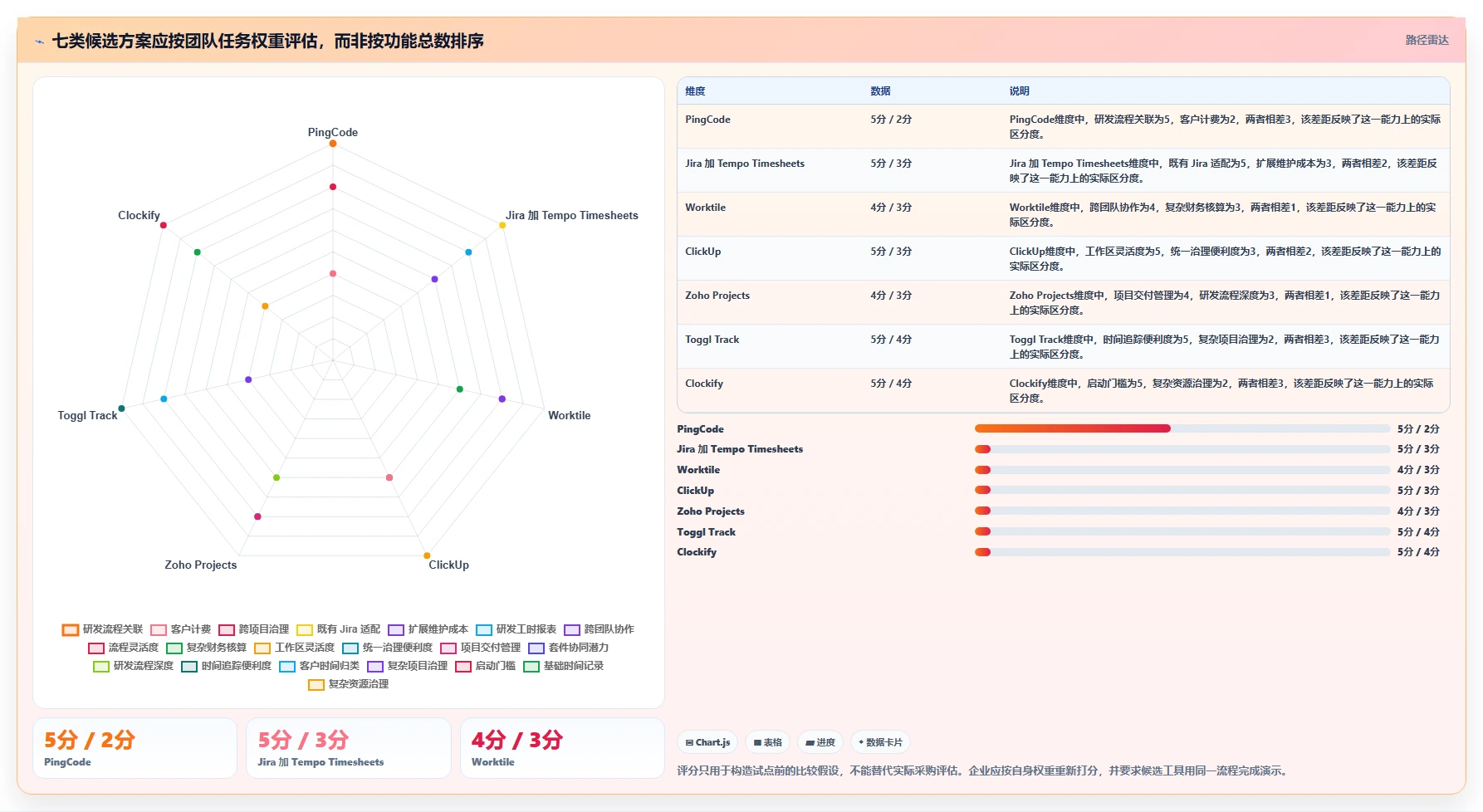Toggle the 复杂项目治理 legend entry
The image size is (1483, 812).
[x=408, y=666]
